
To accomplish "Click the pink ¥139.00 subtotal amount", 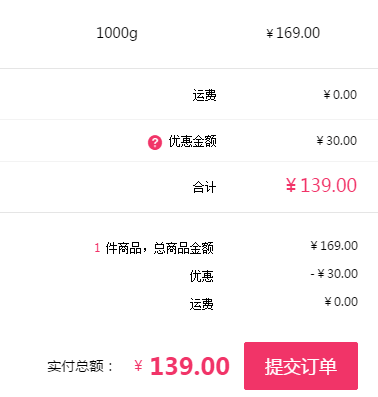I will [x=321, y=185].
